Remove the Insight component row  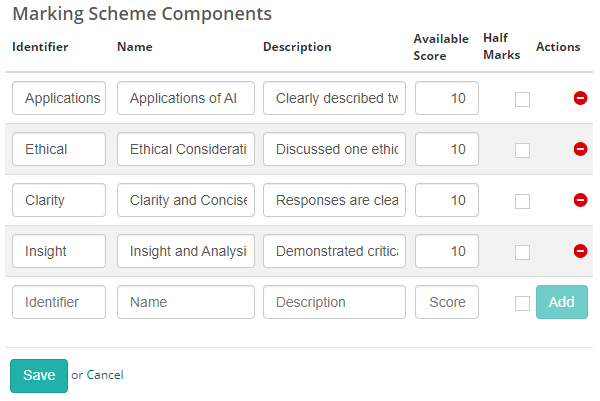pyautogui.click(x=580, y=251)
